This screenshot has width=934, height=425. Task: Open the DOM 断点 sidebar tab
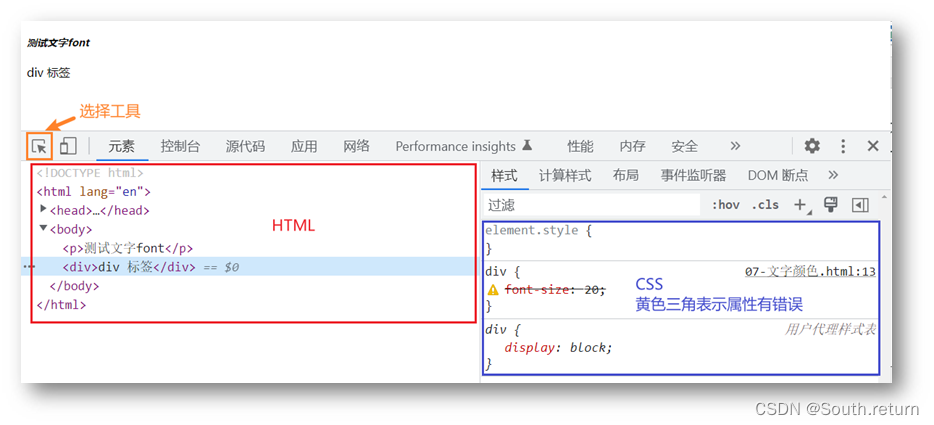point(778,176)
